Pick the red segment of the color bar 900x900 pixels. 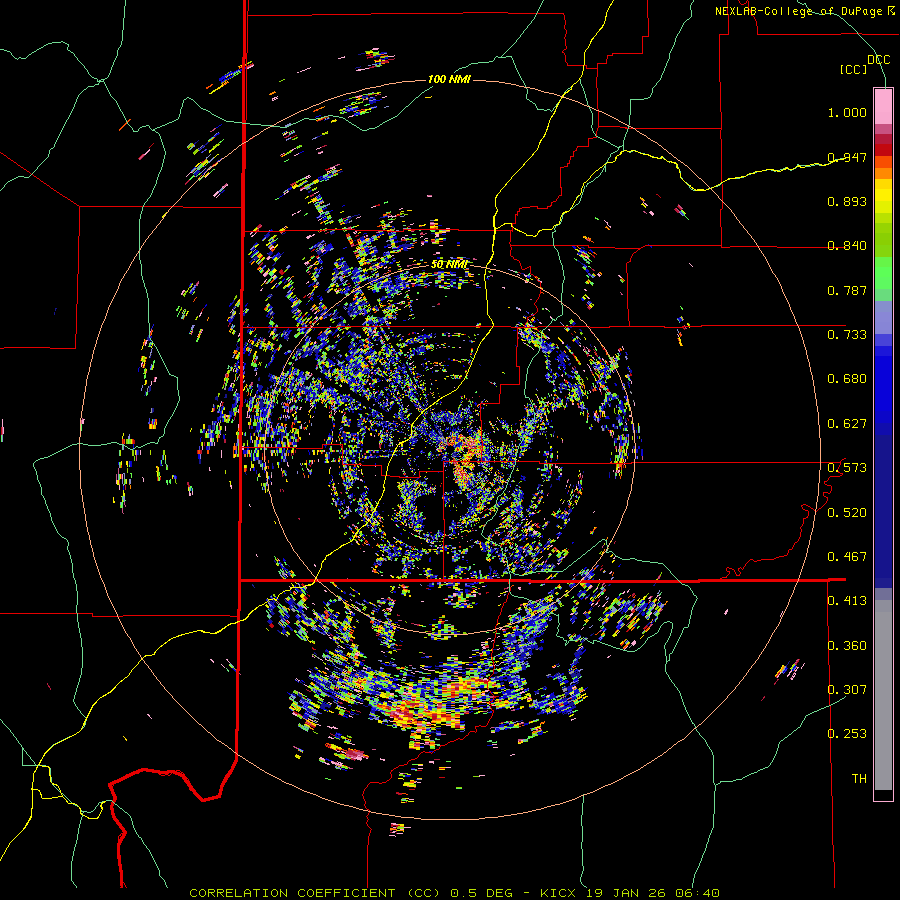883,150
